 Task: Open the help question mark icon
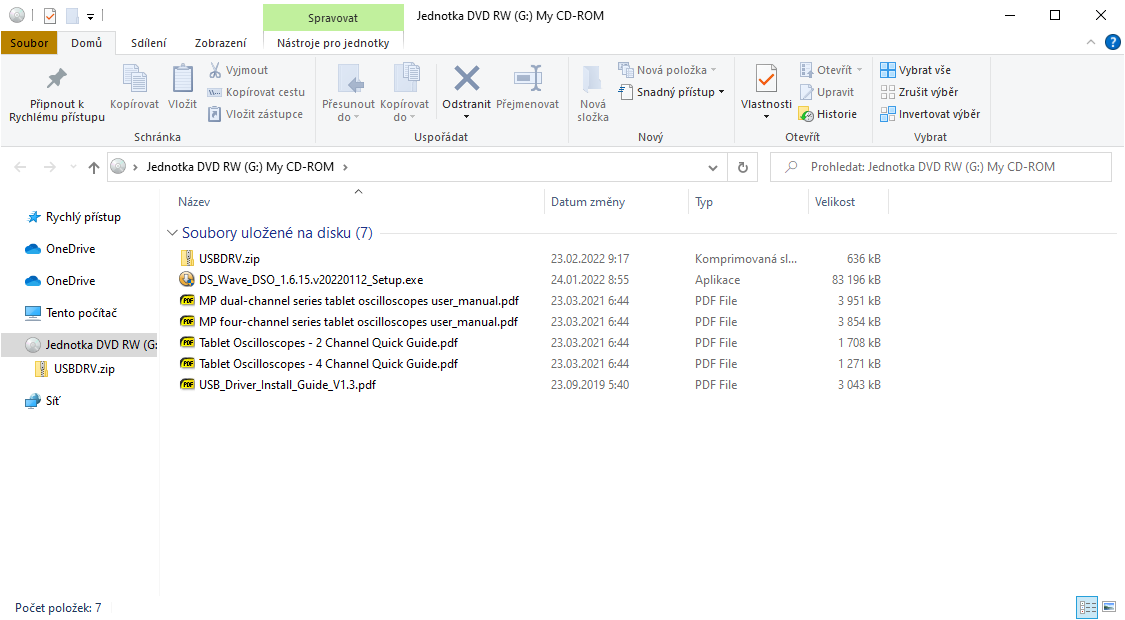click(1112, 42)
